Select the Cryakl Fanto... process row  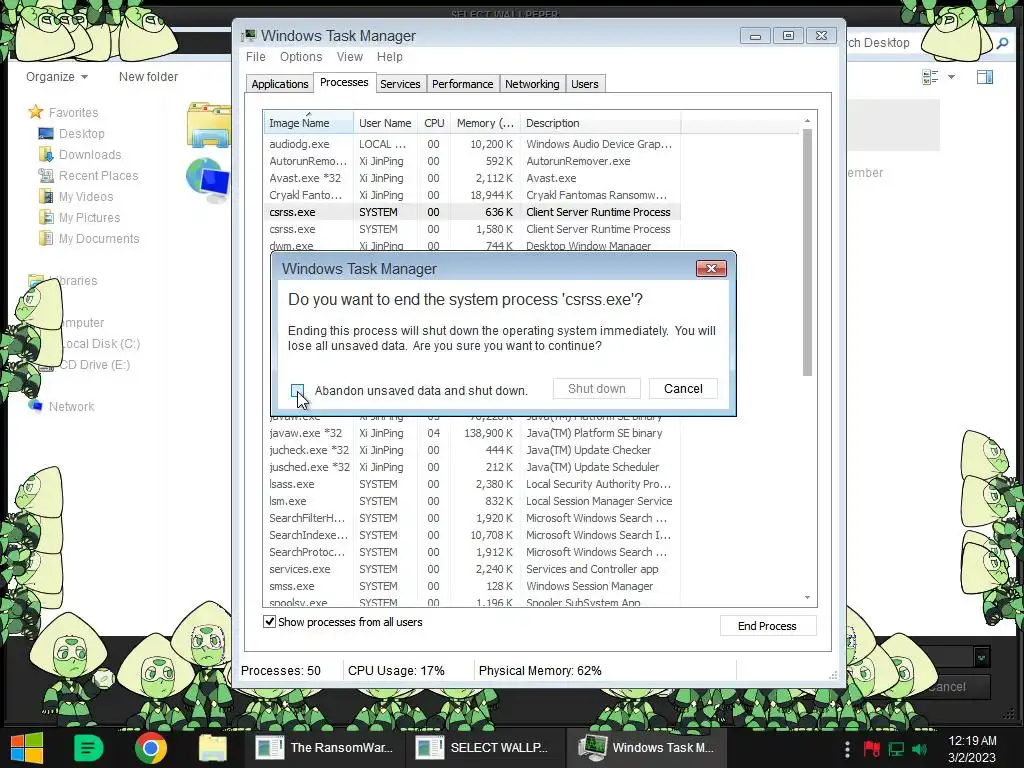tap(472, 195)
